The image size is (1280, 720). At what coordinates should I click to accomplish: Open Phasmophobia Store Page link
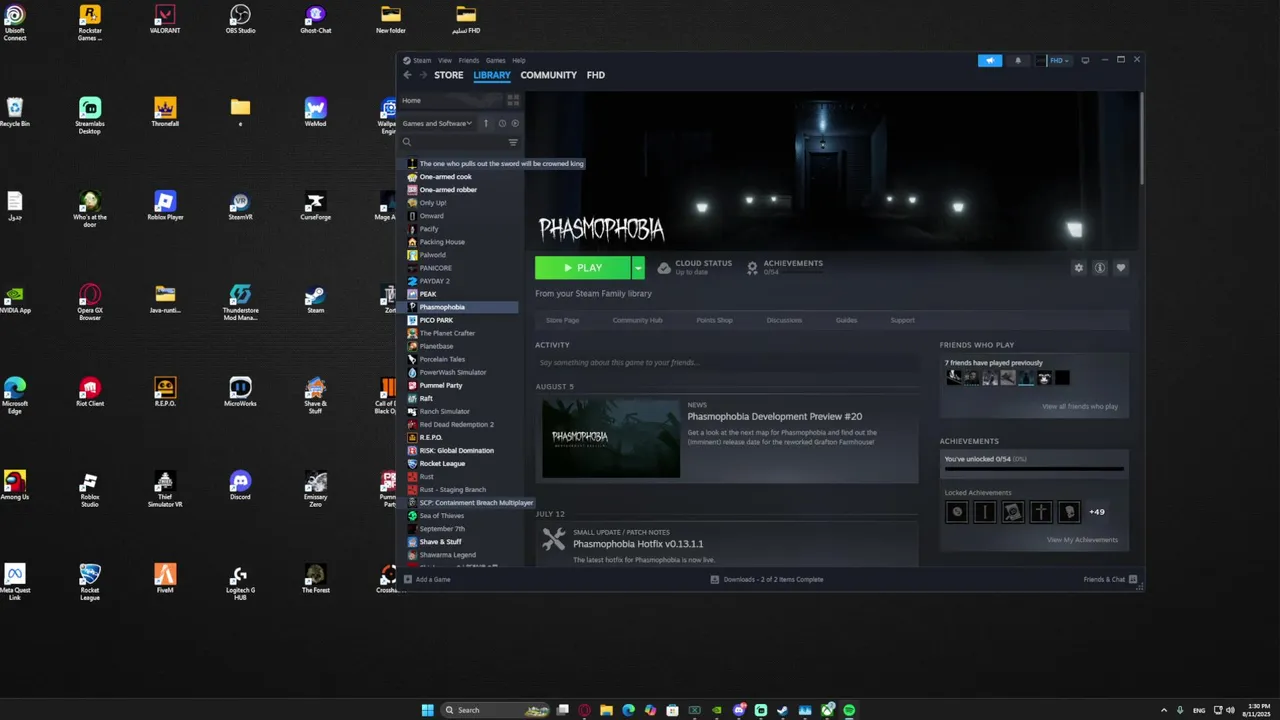point(562,320)
